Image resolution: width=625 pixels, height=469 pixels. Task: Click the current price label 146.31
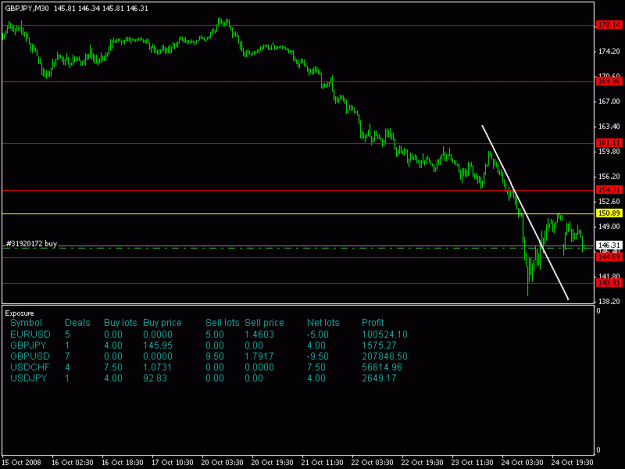[609, 245]
